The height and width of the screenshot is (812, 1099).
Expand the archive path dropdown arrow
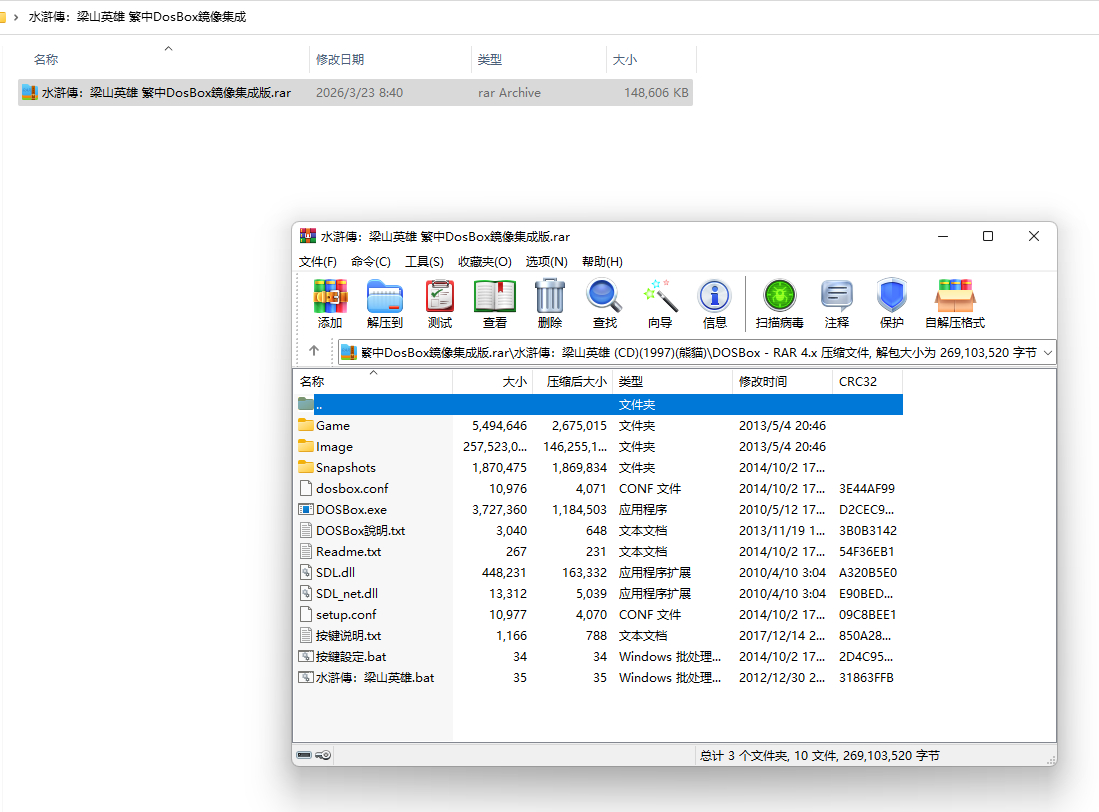pos(1047,352)
